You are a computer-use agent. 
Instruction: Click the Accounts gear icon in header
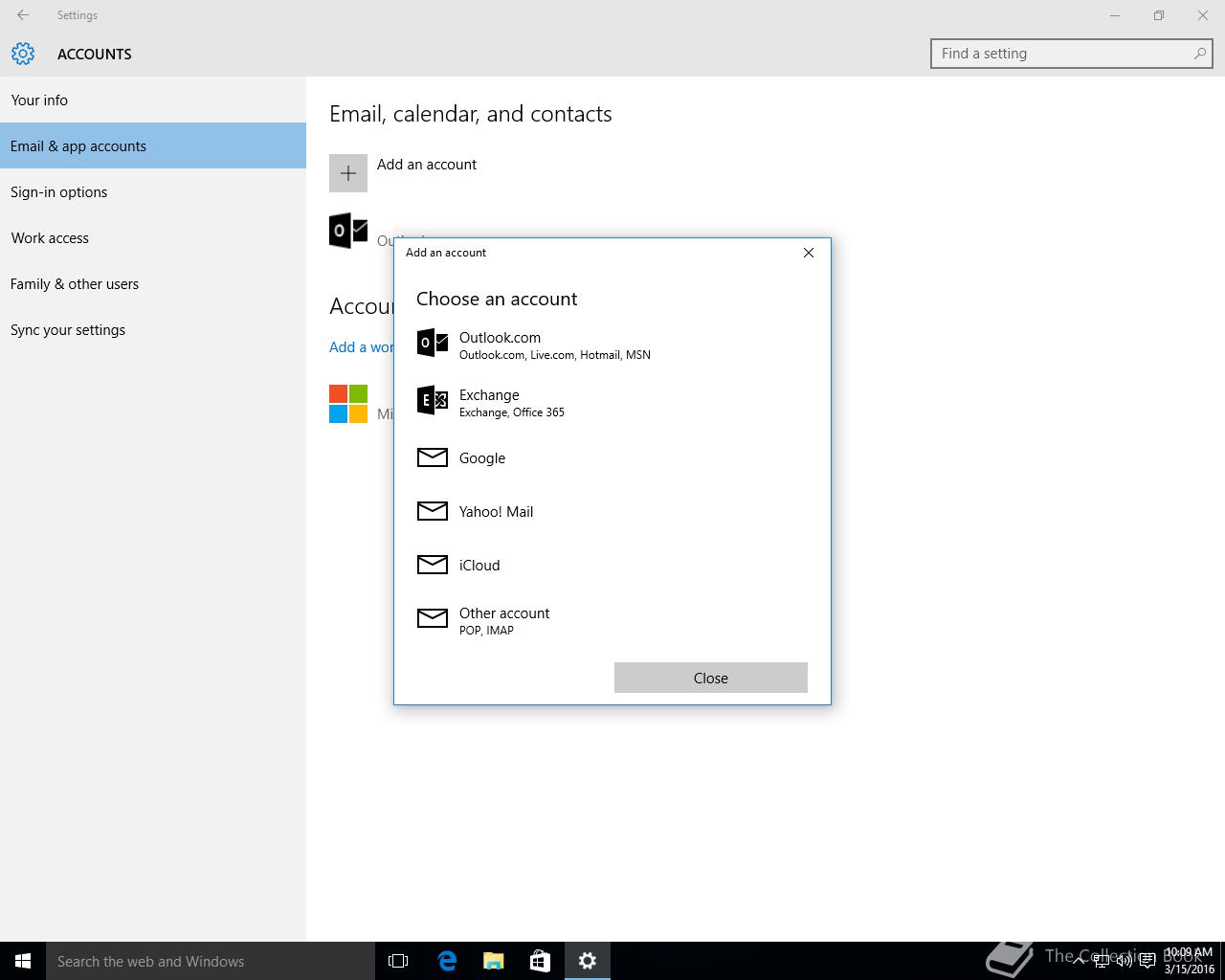click(23, 54)
